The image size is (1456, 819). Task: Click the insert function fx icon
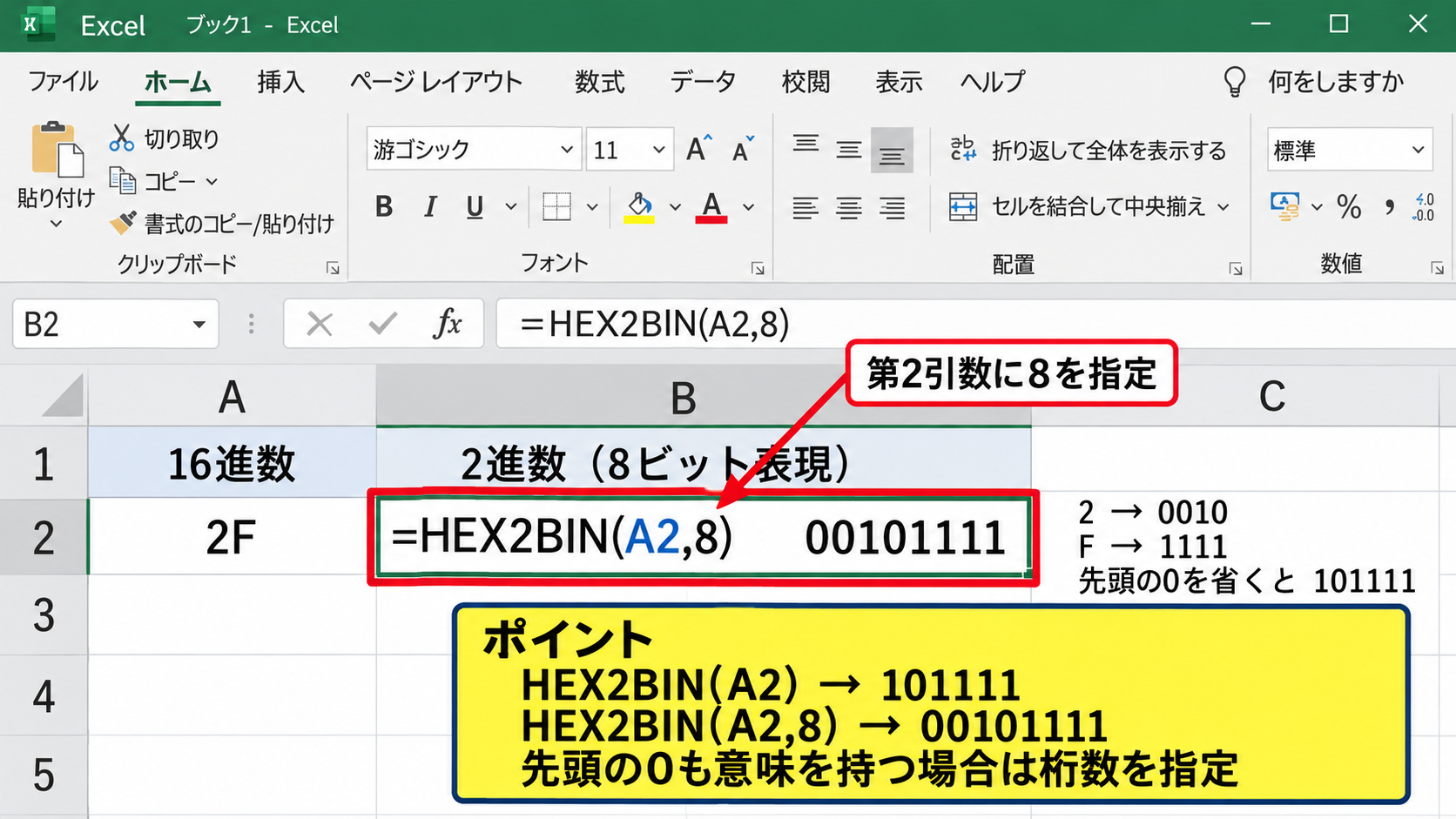(448, 324)
